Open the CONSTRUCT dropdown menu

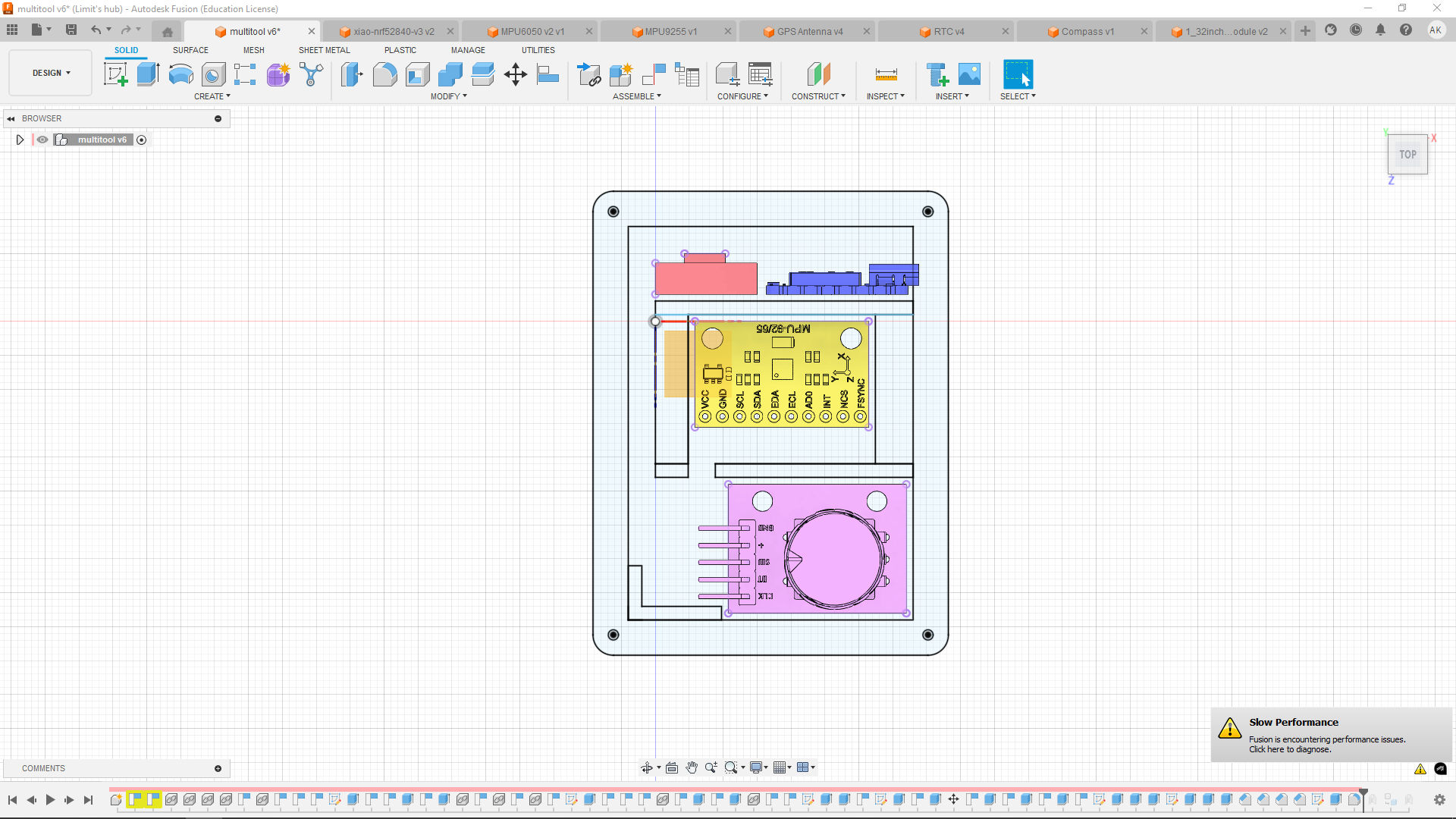click(x=818, y=96)
